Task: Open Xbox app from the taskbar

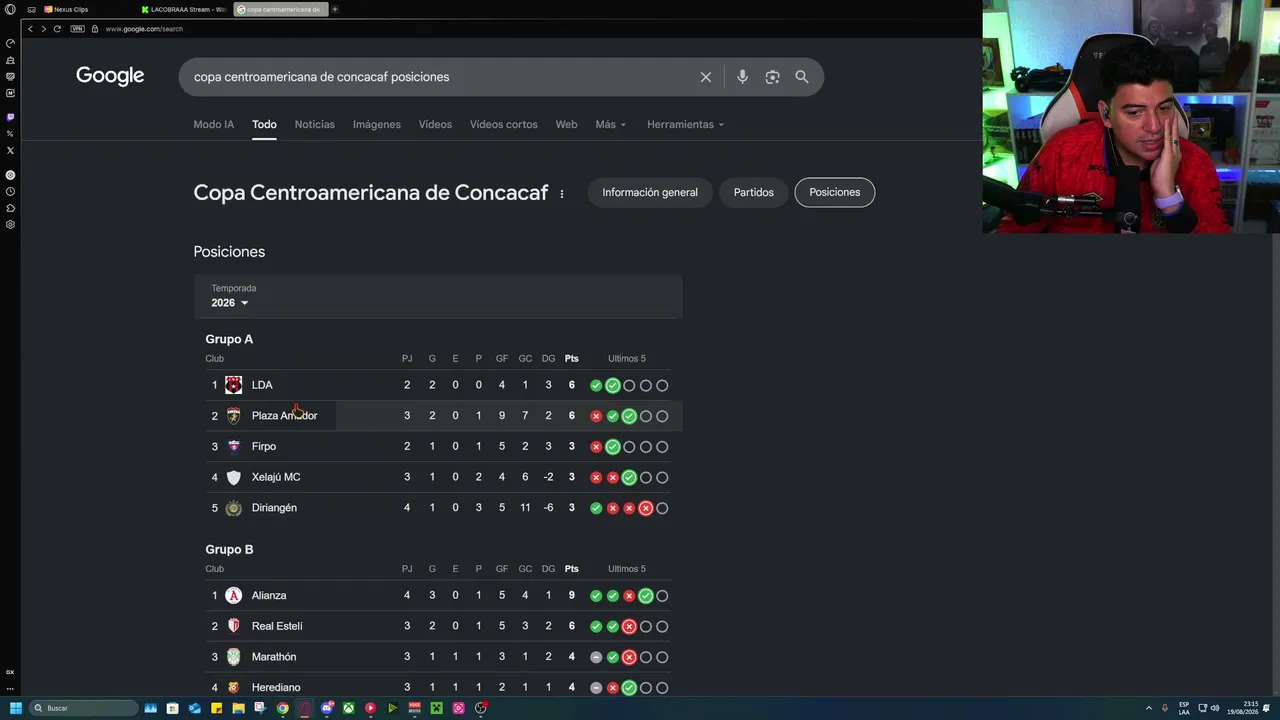Action: (x=348, y=708)
